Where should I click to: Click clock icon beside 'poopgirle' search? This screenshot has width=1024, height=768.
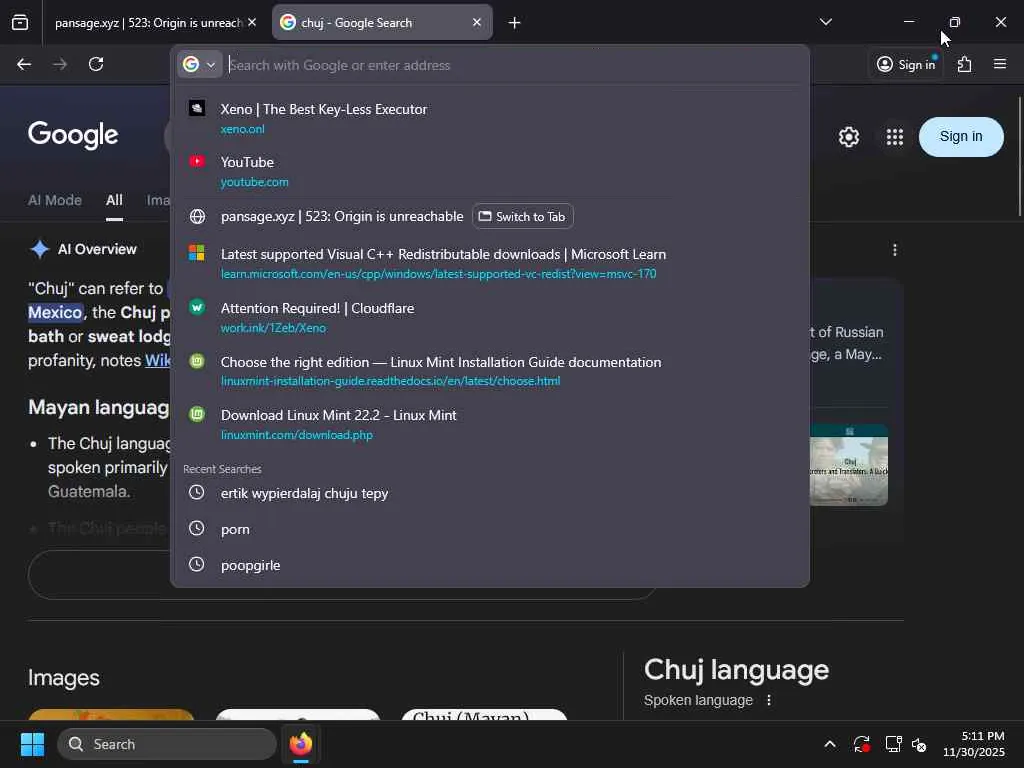[x=197, y=564]
